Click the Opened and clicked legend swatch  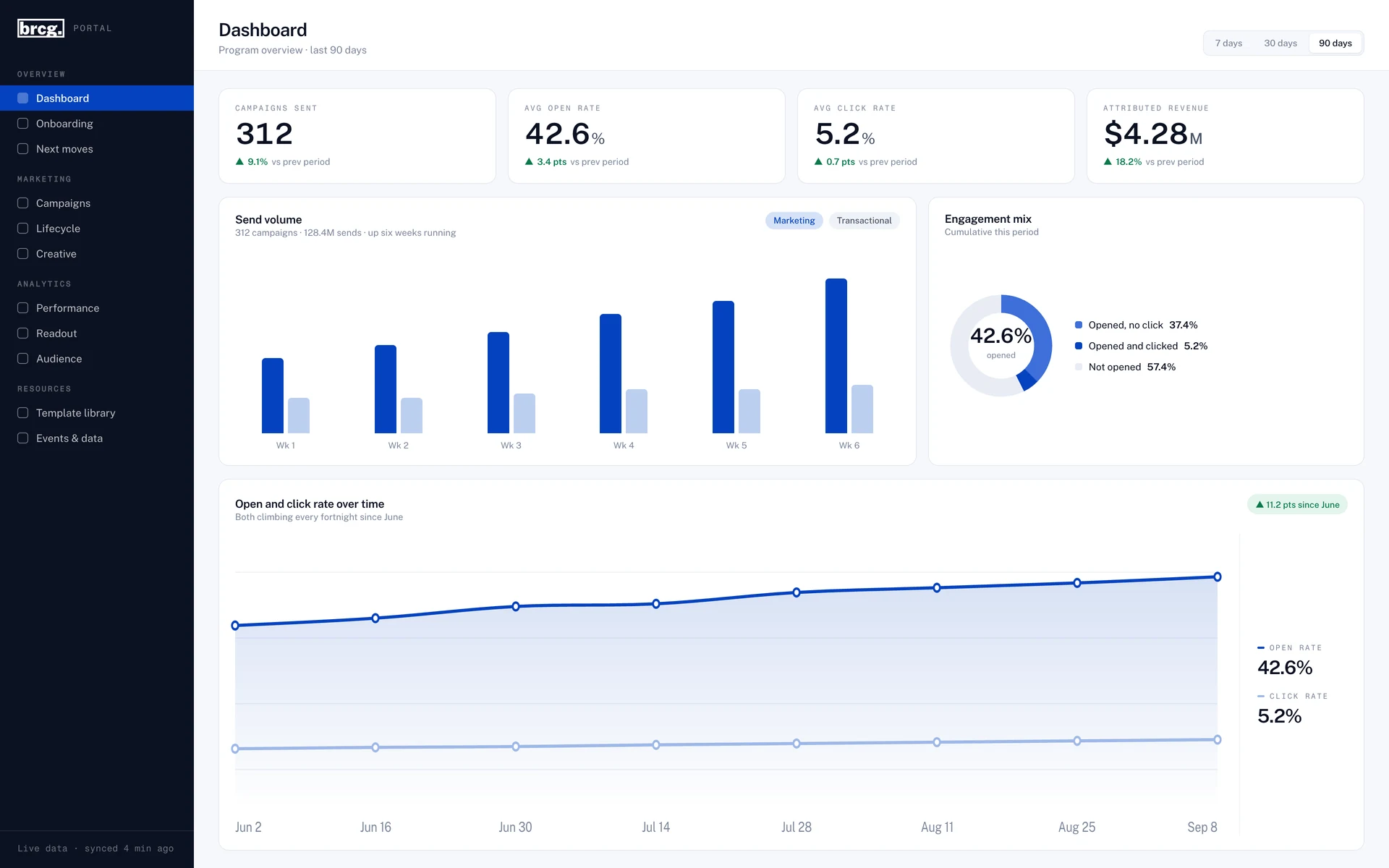[1079, 346]
